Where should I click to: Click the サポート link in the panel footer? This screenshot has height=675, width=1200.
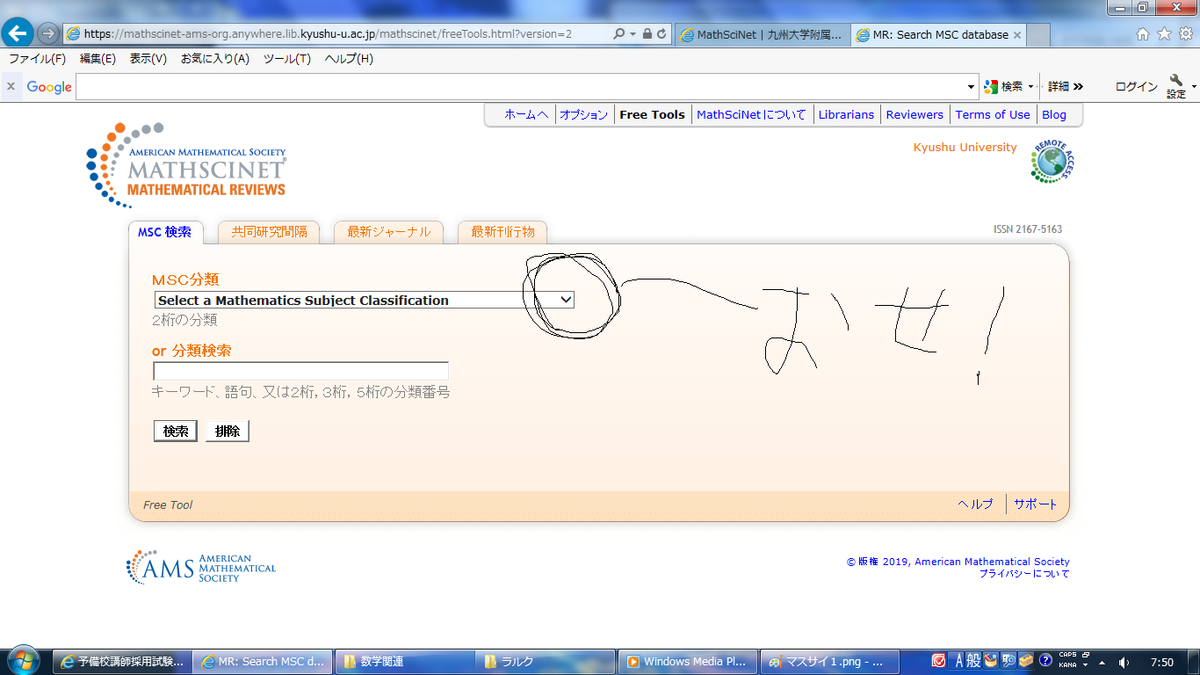[x=1035, y=504]
